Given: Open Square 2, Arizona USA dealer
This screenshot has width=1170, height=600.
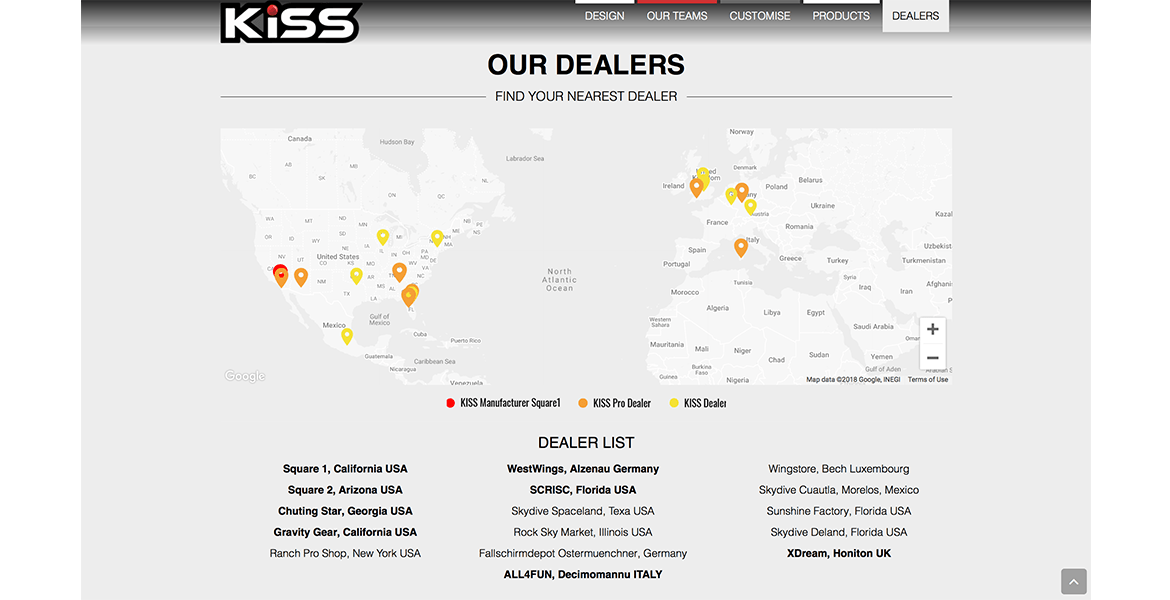Looking at the screenshot, I should (345, 490).
